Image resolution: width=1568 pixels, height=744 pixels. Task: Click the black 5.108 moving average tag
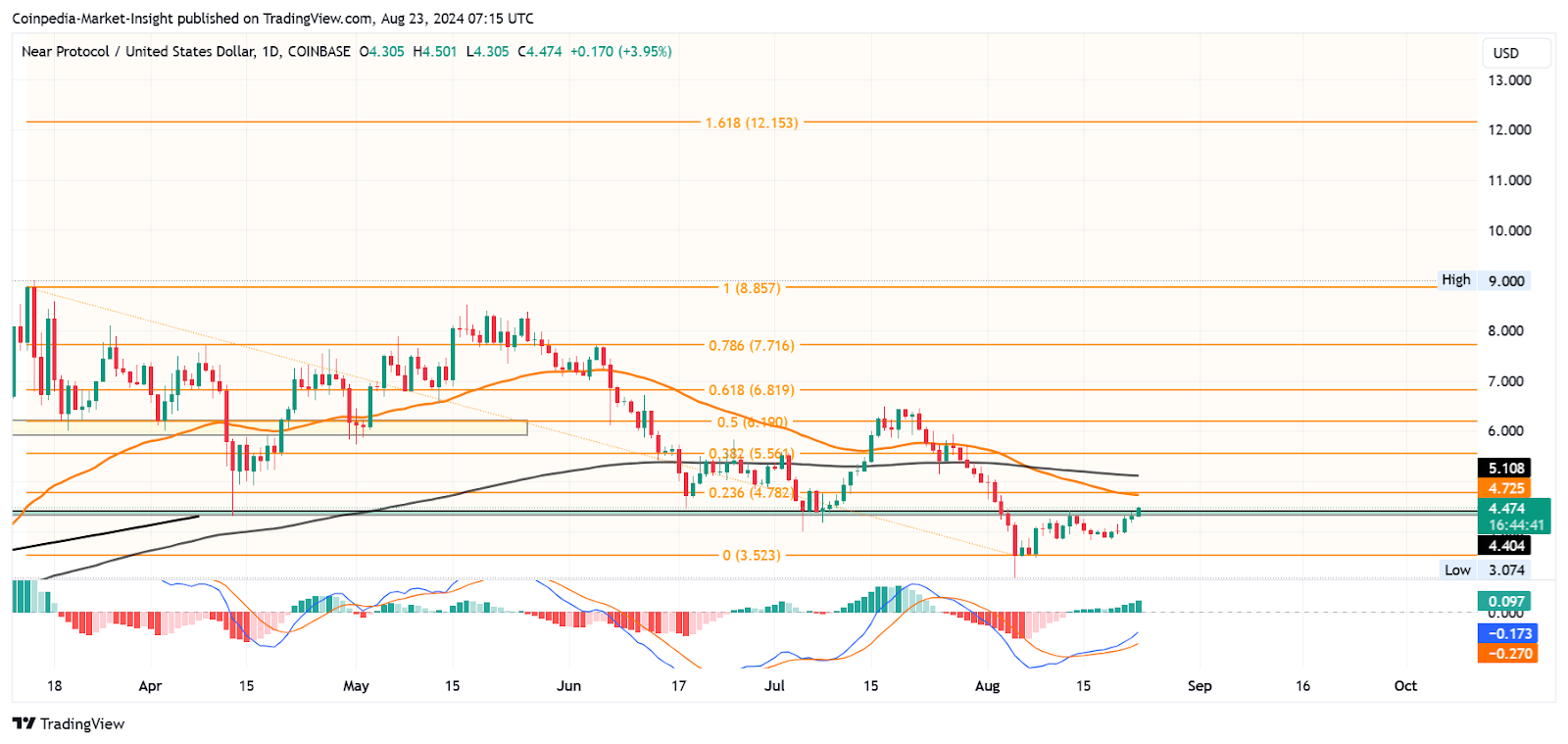(x=1505, y=469)
